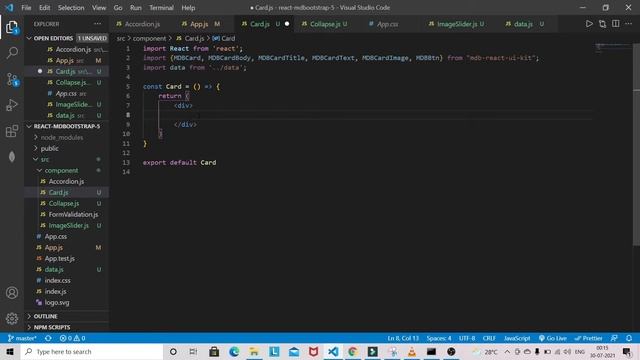The width and height of the screenshot is (640, 360).
Task: Open the Edit menu
Action: (44, 8)
